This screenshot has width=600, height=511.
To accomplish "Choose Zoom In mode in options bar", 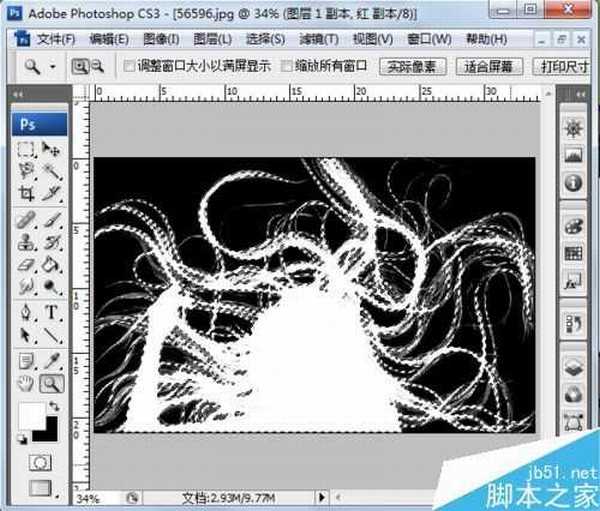I will click(80, 67).
